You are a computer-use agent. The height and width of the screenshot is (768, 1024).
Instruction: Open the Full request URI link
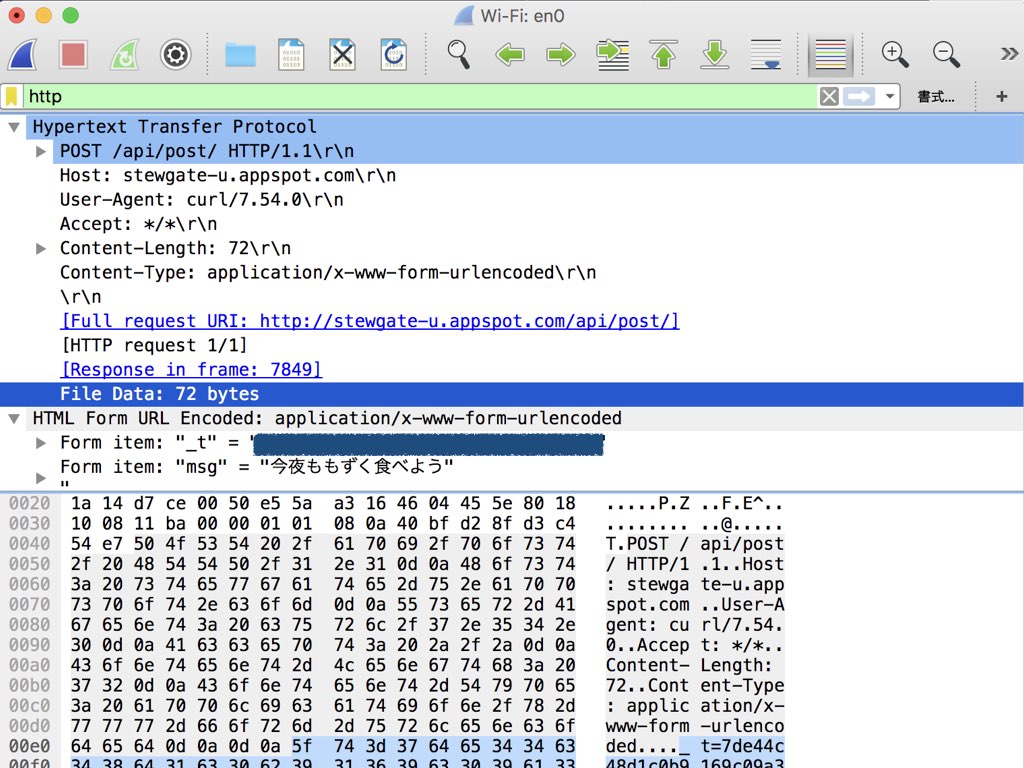tap(370, 321)
